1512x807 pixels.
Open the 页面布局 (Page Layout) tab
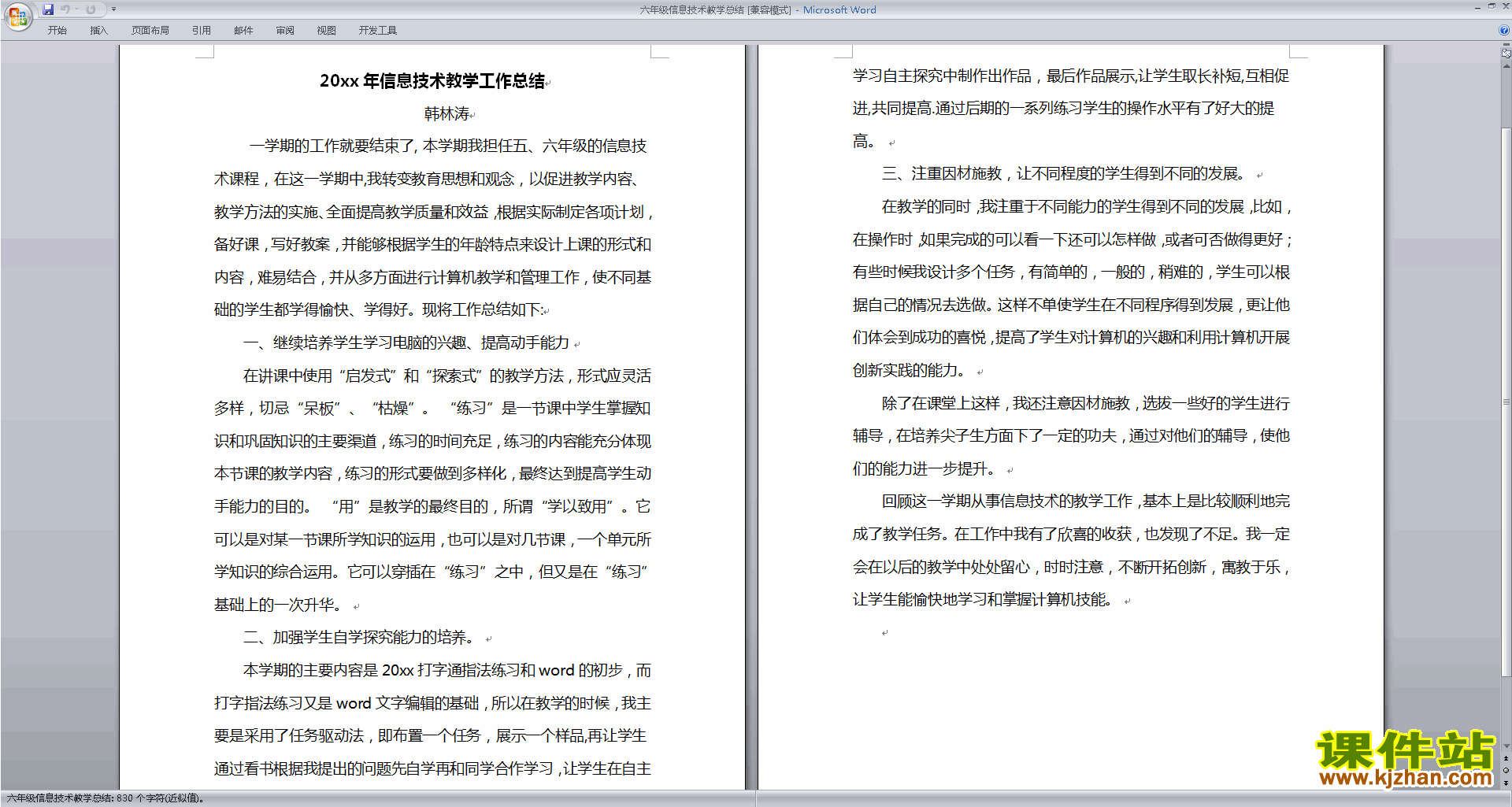150,30
